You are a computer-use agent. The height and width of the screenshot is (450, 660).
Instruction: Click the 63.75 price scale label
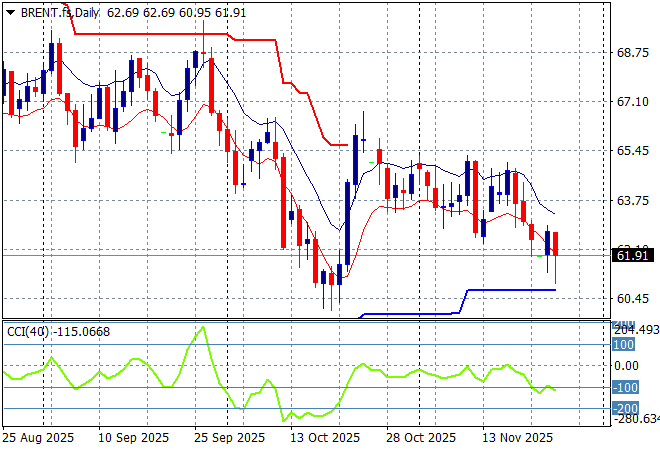(633, 200)
